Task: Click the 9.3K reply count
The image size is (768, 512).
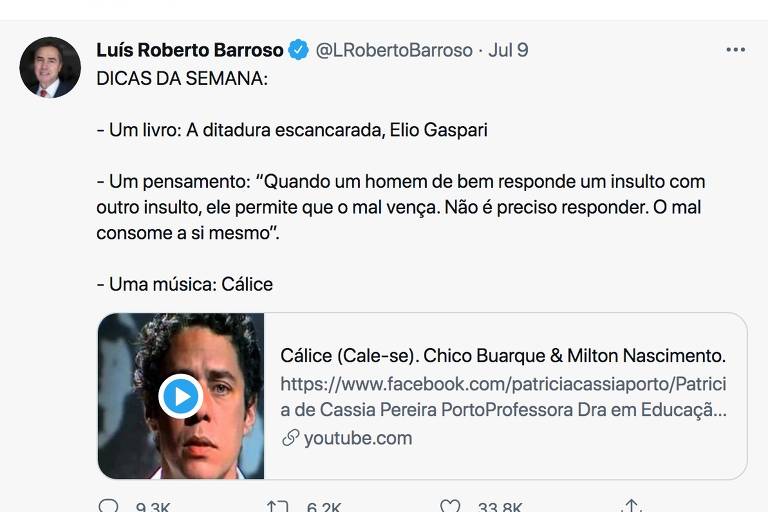Action: click(152, 507)
